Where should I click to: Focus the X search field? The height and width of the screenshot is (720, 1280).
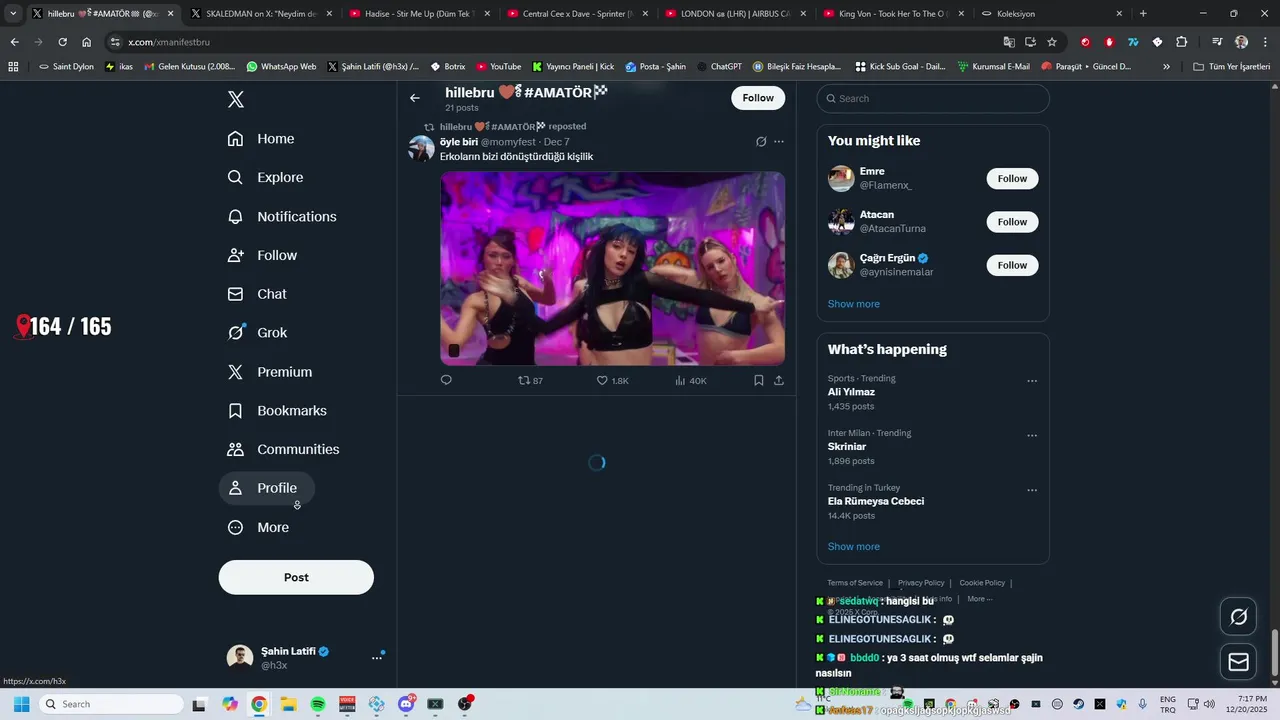pyautogui.click(x=933, y=99)
